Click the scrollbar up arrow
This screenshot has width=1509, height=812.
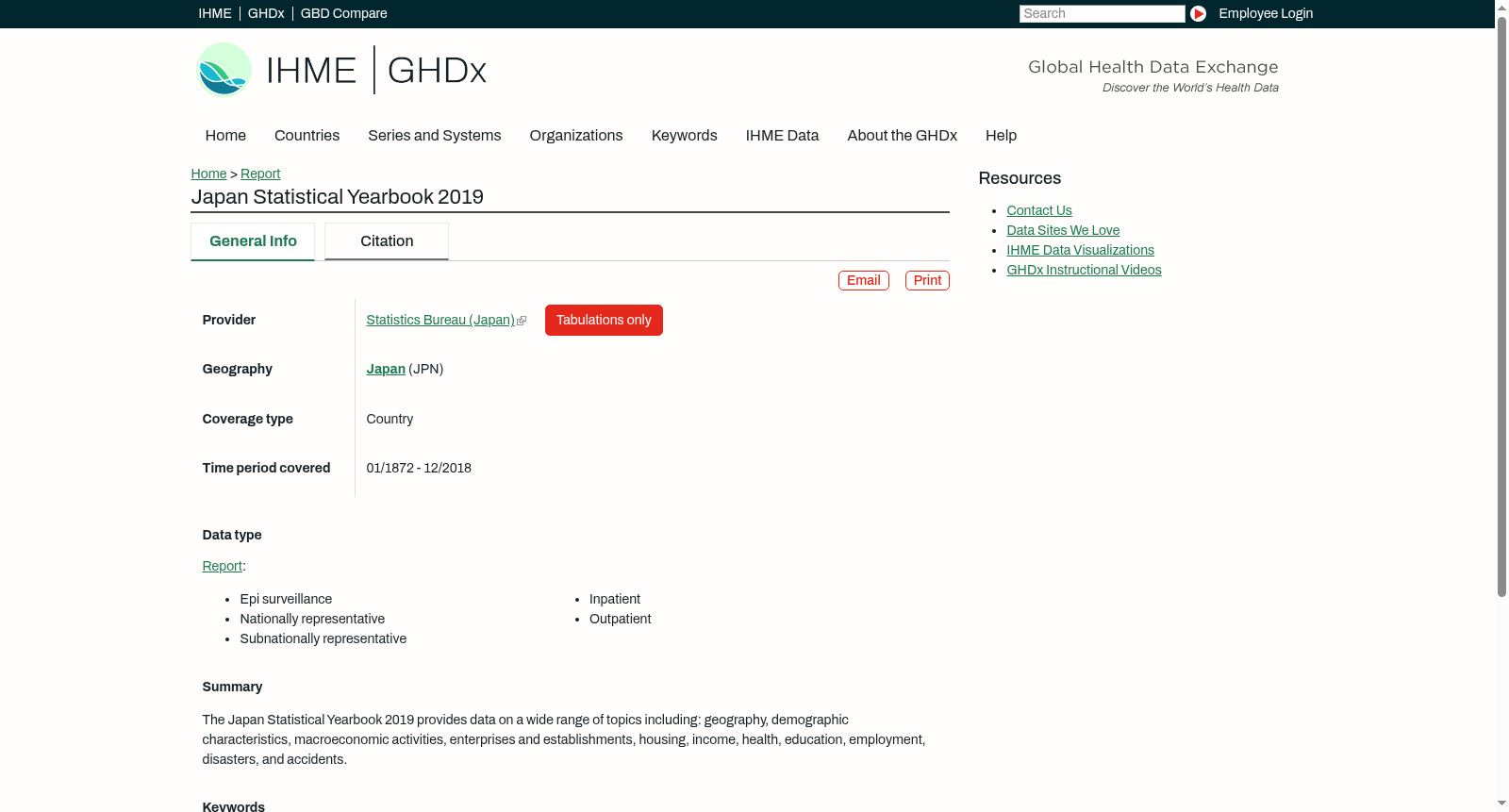[1501, 8]
